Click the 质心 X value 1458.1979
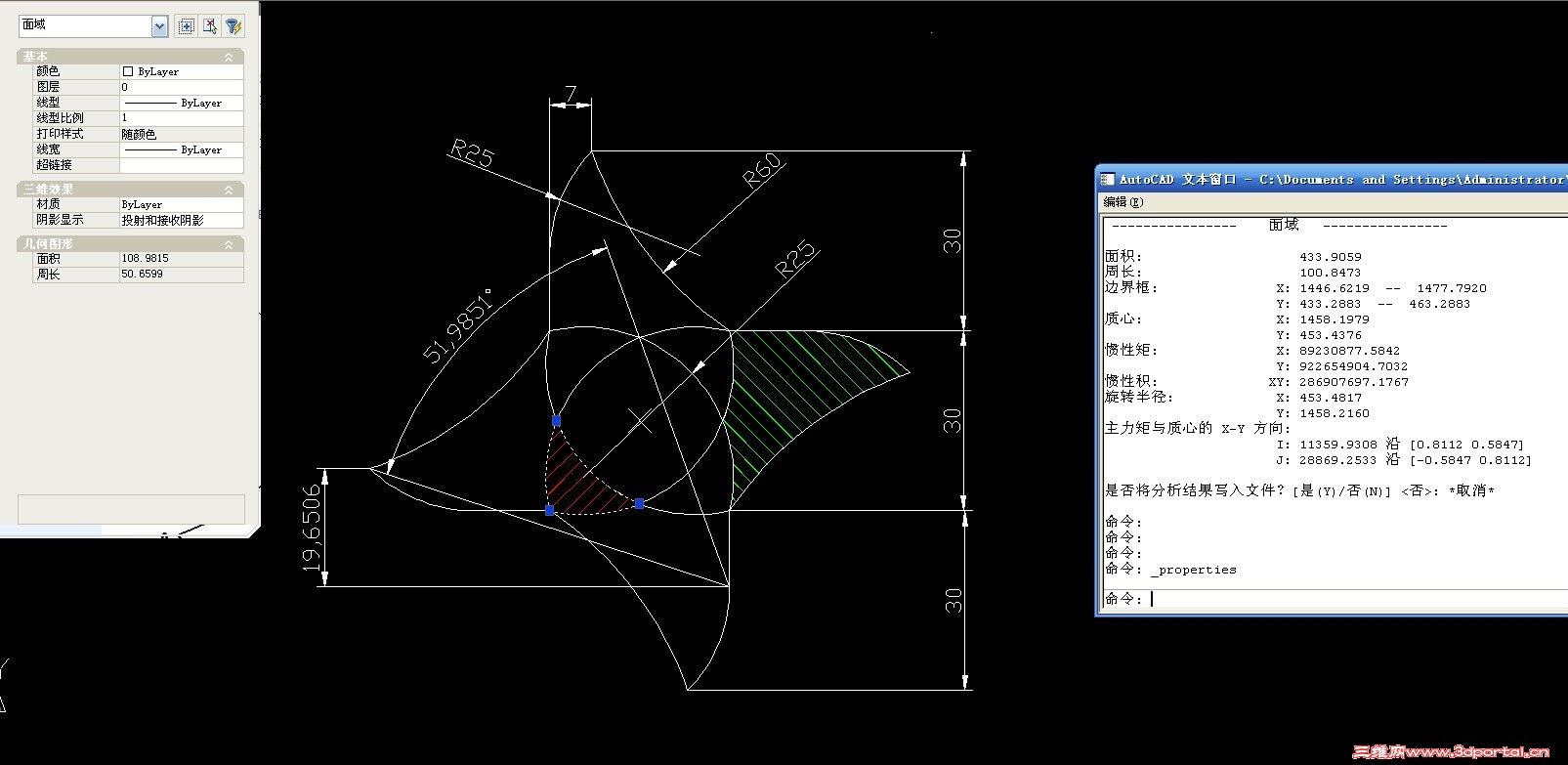Viewport: 1568px width, 765px height. 1335,319
